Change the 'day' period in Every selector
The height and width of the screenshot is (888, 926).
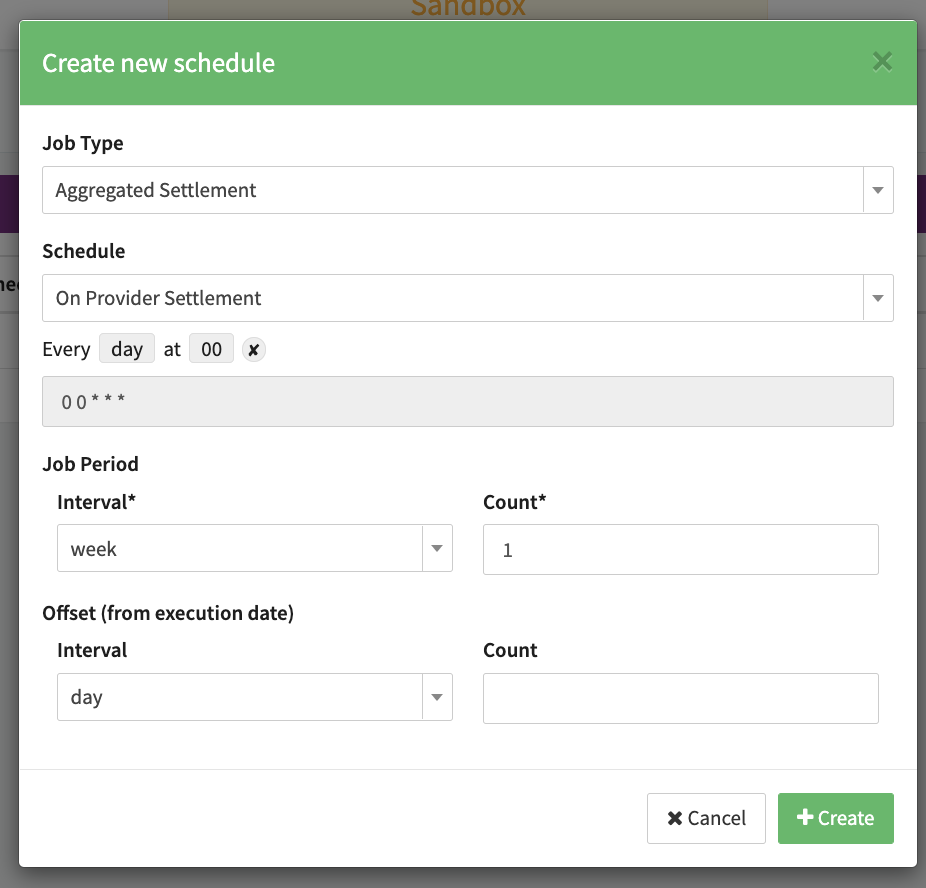[127, 350]
